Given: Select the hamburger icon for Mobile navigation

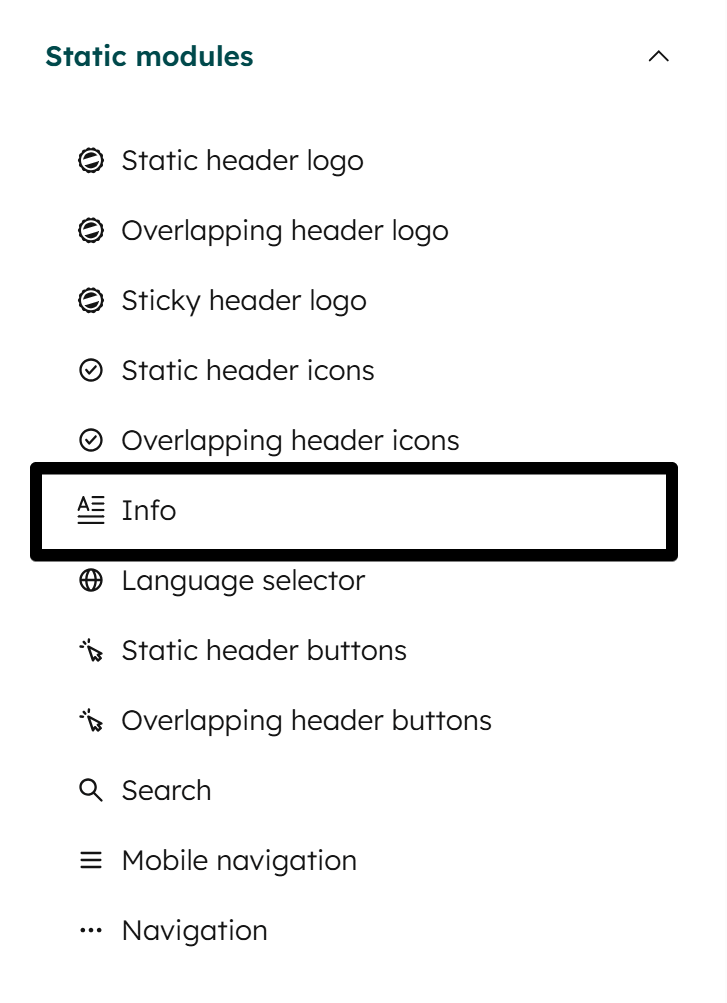Looking at the screenshot, I should coord(92,860).
